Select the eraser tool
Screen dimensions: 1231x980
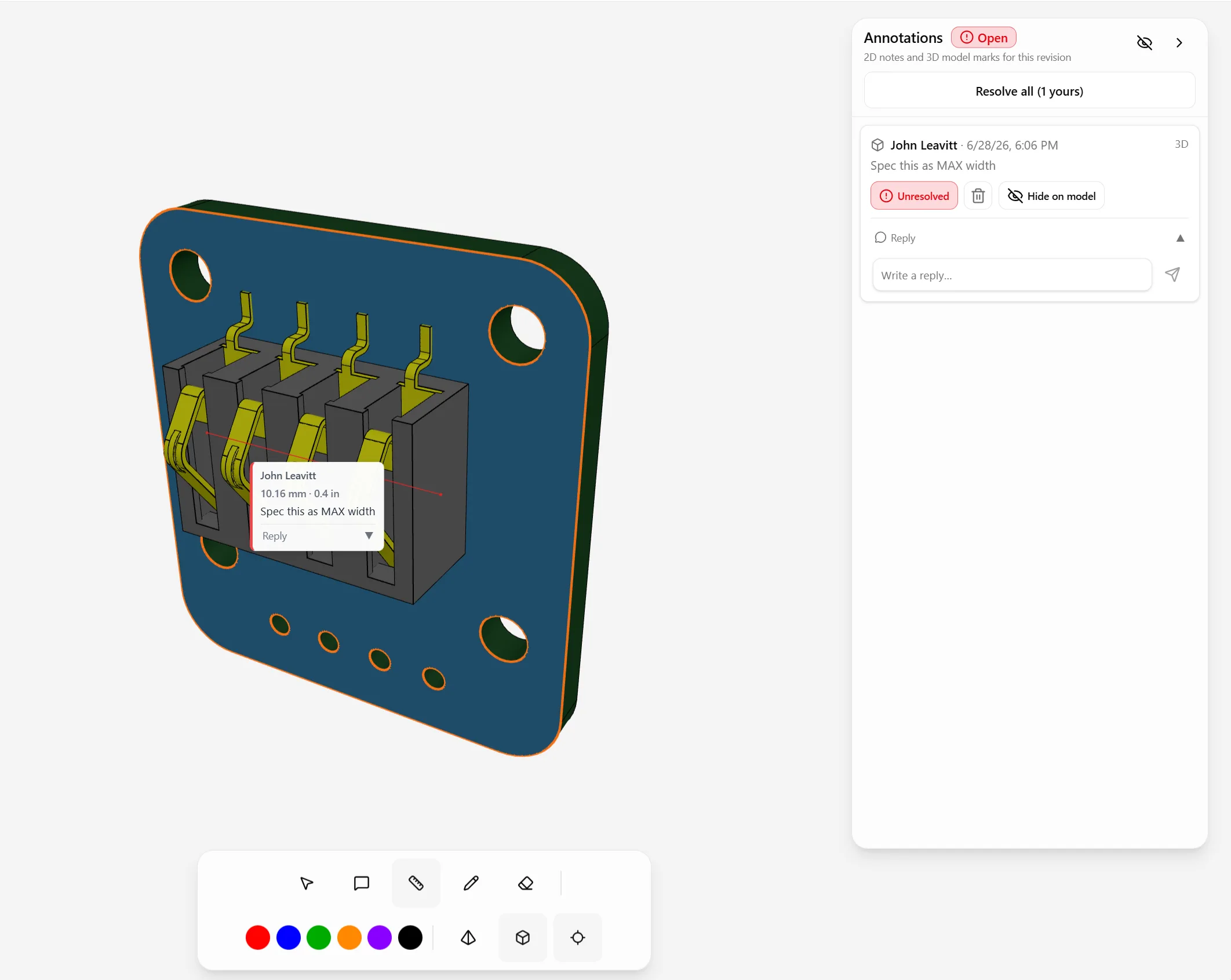[526, 883]
